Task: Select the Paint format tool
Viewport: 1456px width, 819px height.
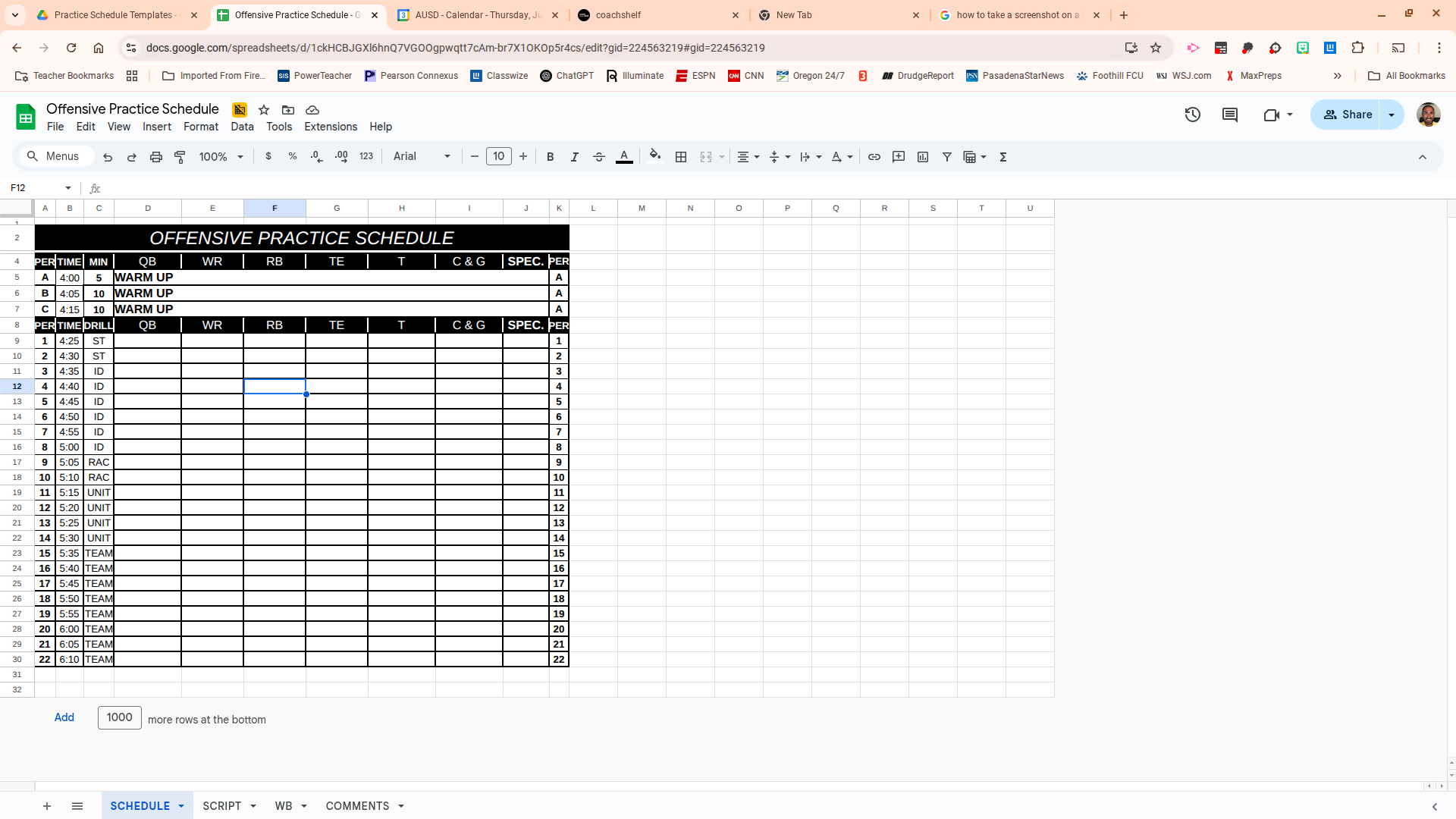Action: pyautogui.click(x=180, y=157)
